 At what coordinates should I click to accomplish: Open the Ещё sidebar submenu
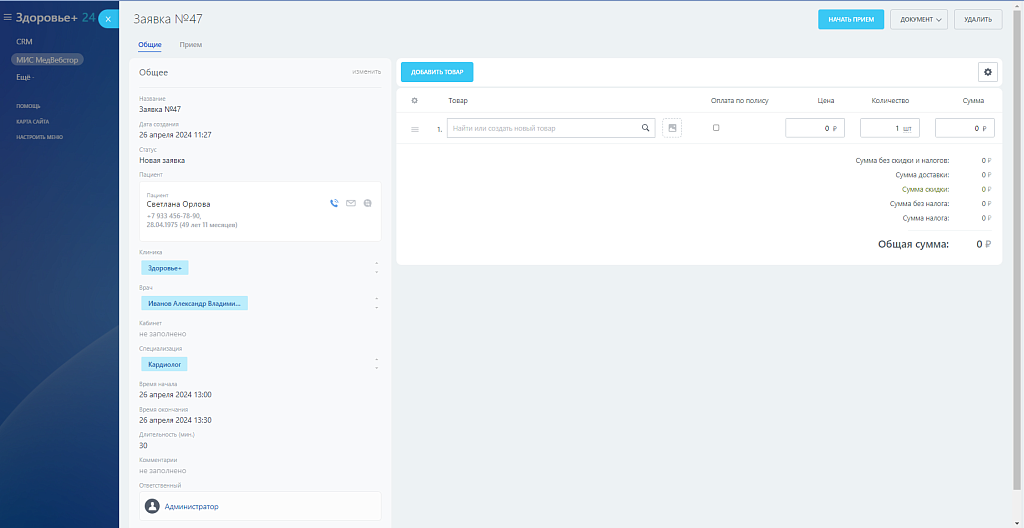pos(24,77)
